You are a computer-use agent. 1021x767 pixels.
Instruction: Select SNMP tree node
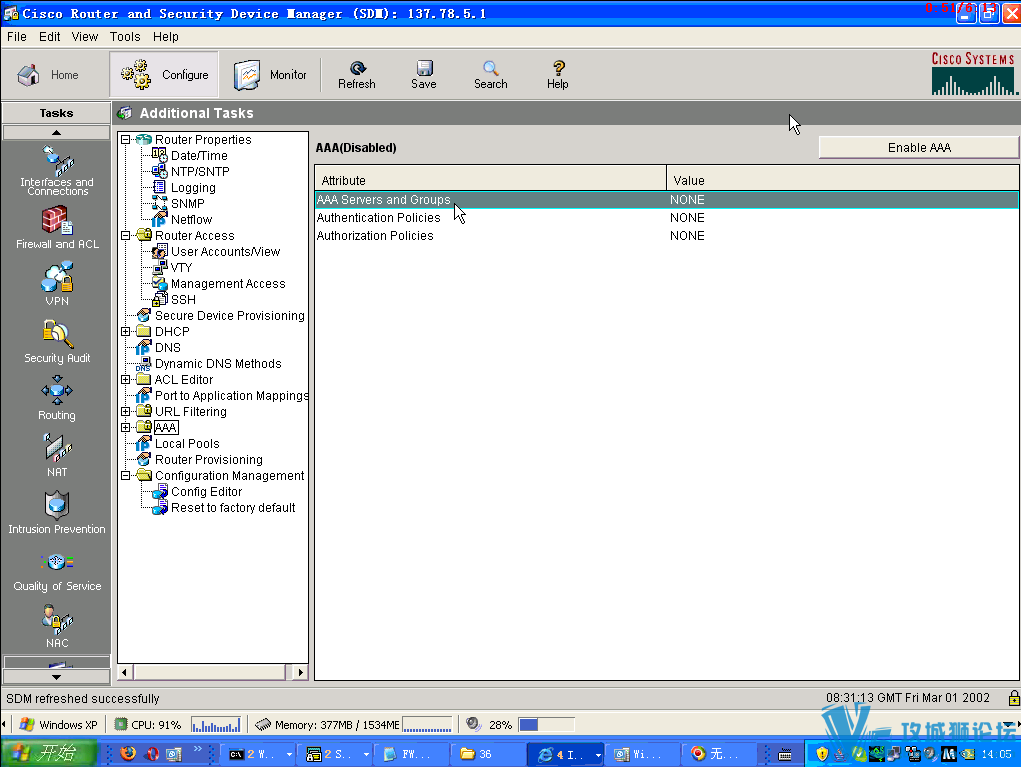(188, 204)
